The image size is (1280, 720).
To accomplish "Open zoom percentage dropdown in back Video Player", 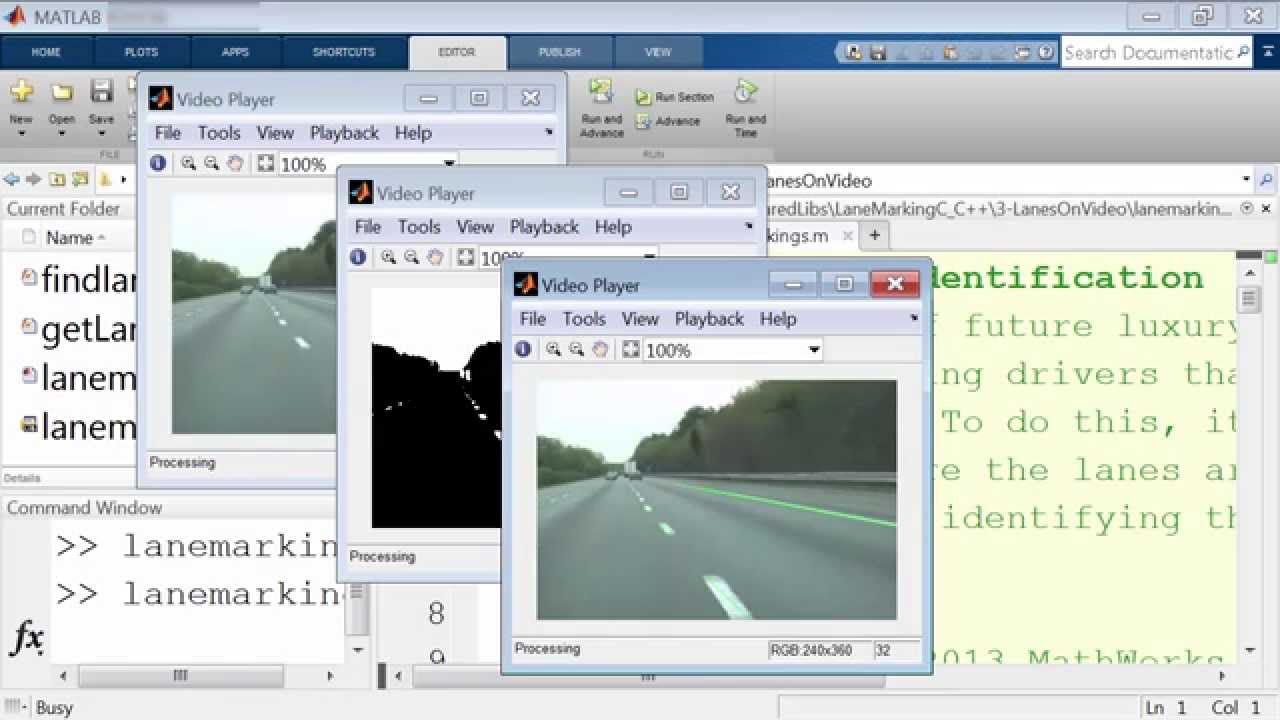I will pos(450,162).
